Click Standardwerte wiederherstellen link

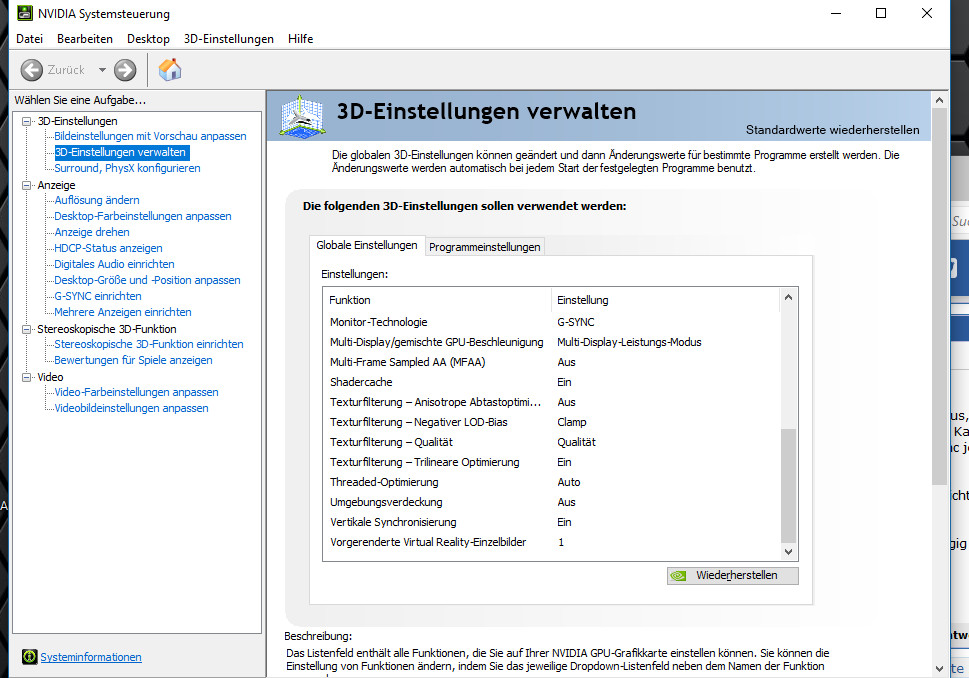(832, 130)
